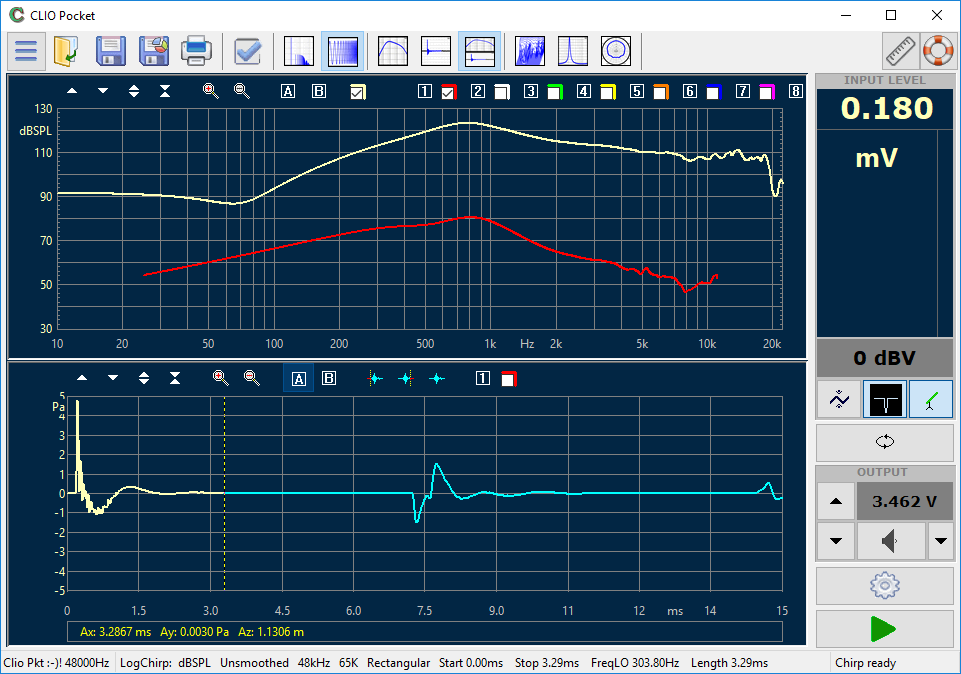
Task: Expand output options dropdown arrow
Action: pos(941,540)
